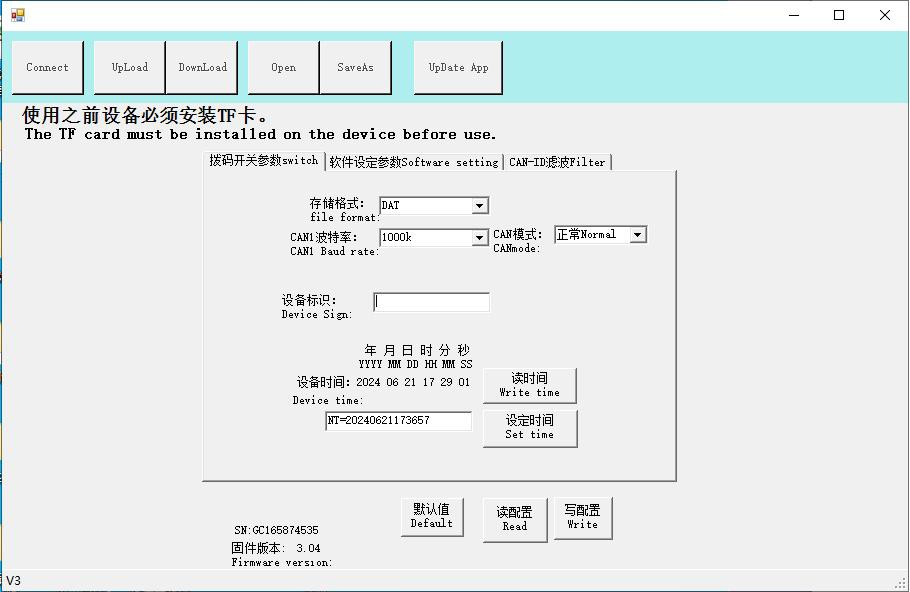Open a file with the Open button
Image resolution: width=910 pixels, height=592 pixels.
[283, 68]
